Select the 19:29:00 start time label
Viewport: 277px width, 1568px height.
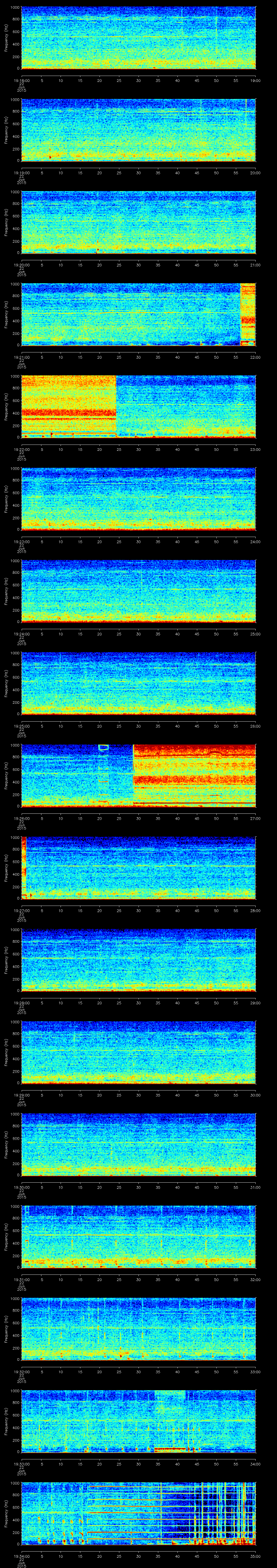coord(21,1095)
